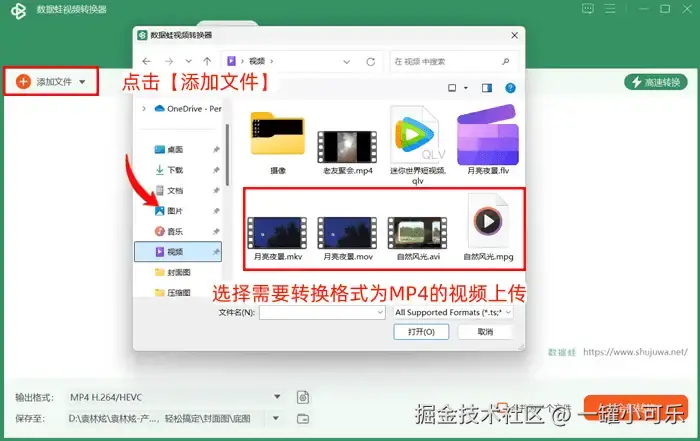
Task: Expand the address bar path dropdown
Action: pos(346,62)
